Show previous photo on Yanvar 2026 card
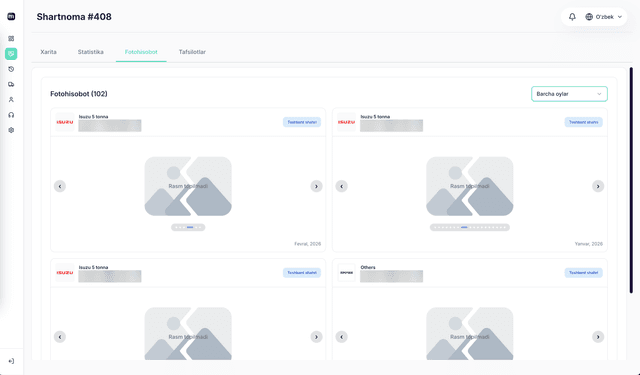The image size is (640, 375). coord(342,186)
